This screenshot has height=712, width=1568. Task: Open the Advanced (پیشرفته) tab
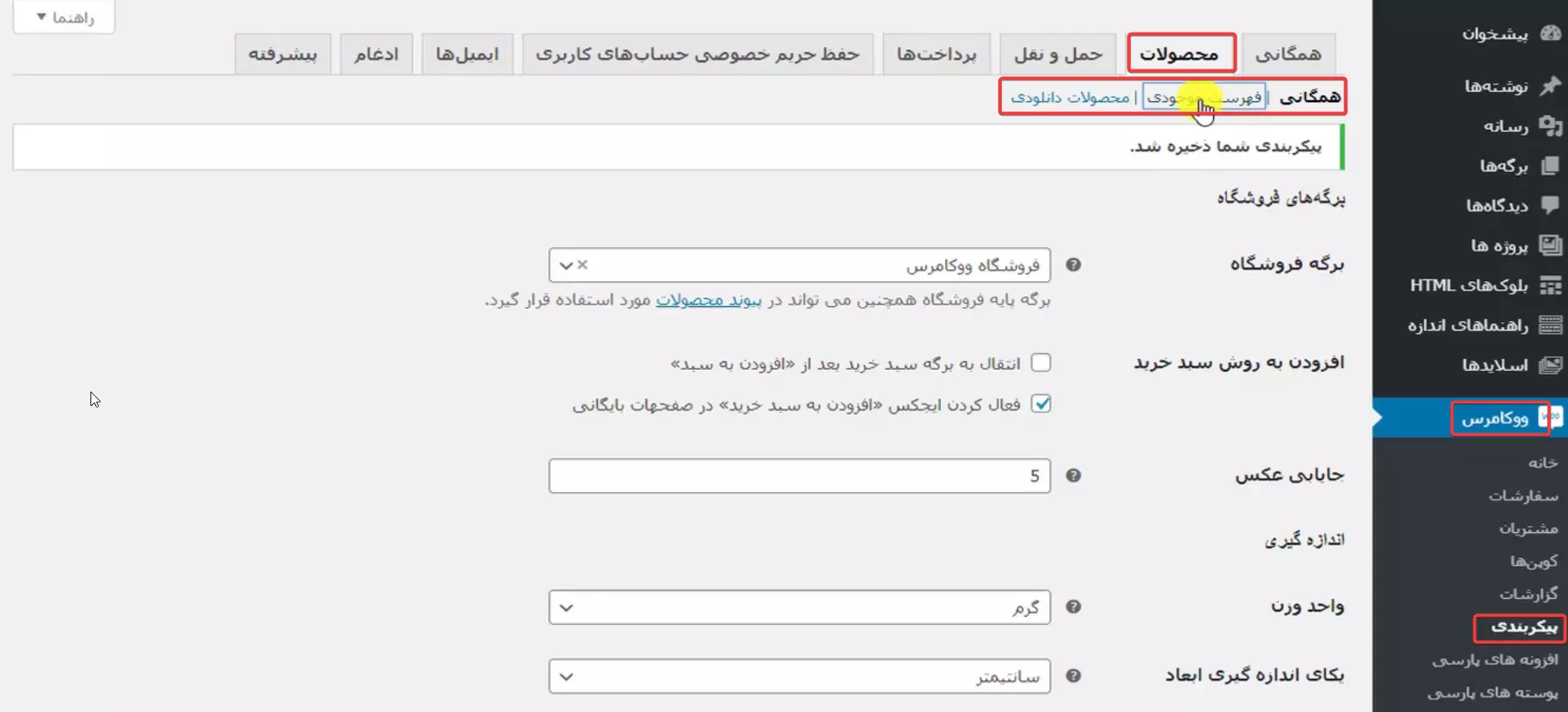[x=283, y=54]
